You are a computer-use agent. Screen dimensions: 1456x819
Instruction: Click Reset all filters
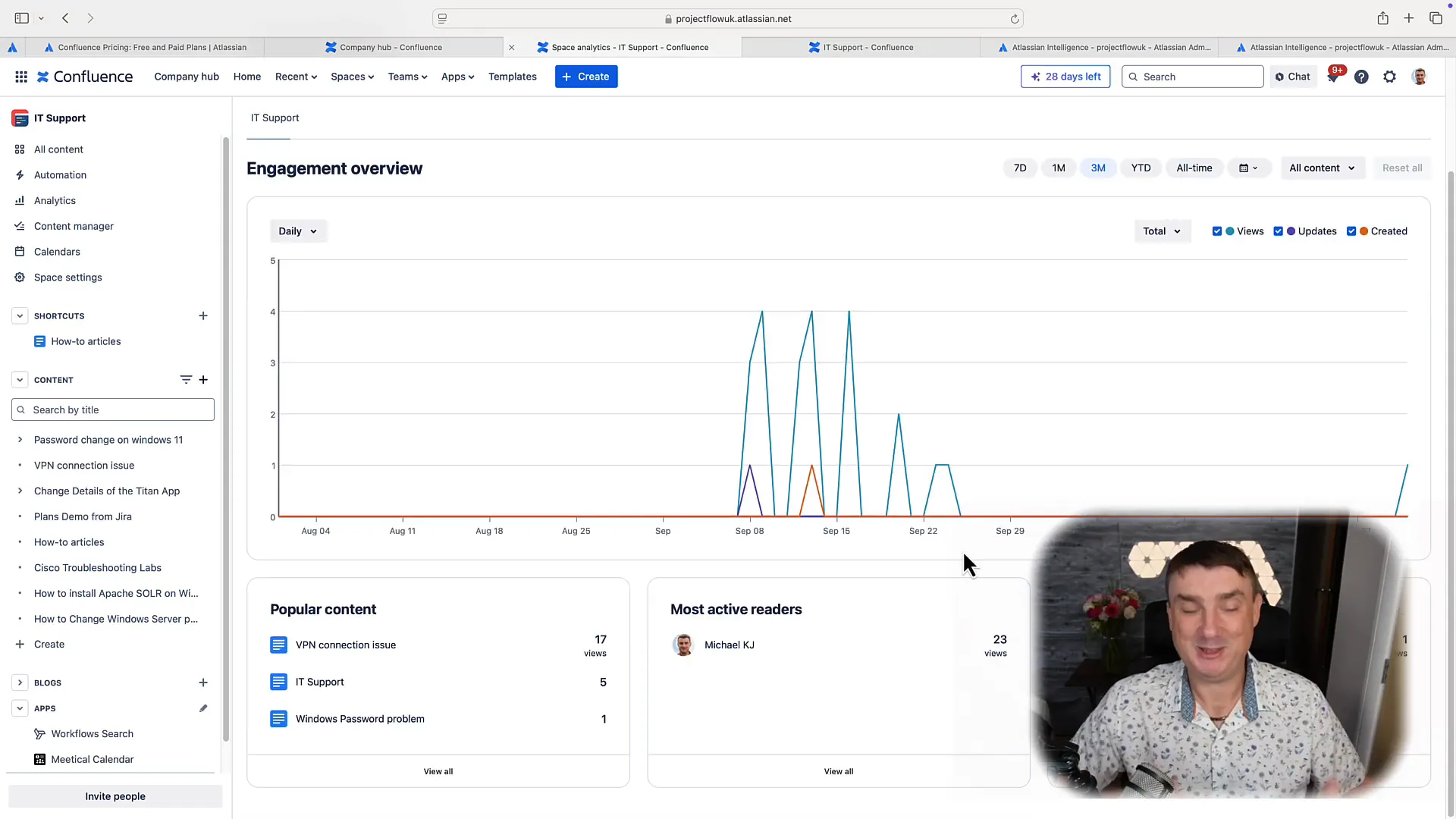[1402, 168]
